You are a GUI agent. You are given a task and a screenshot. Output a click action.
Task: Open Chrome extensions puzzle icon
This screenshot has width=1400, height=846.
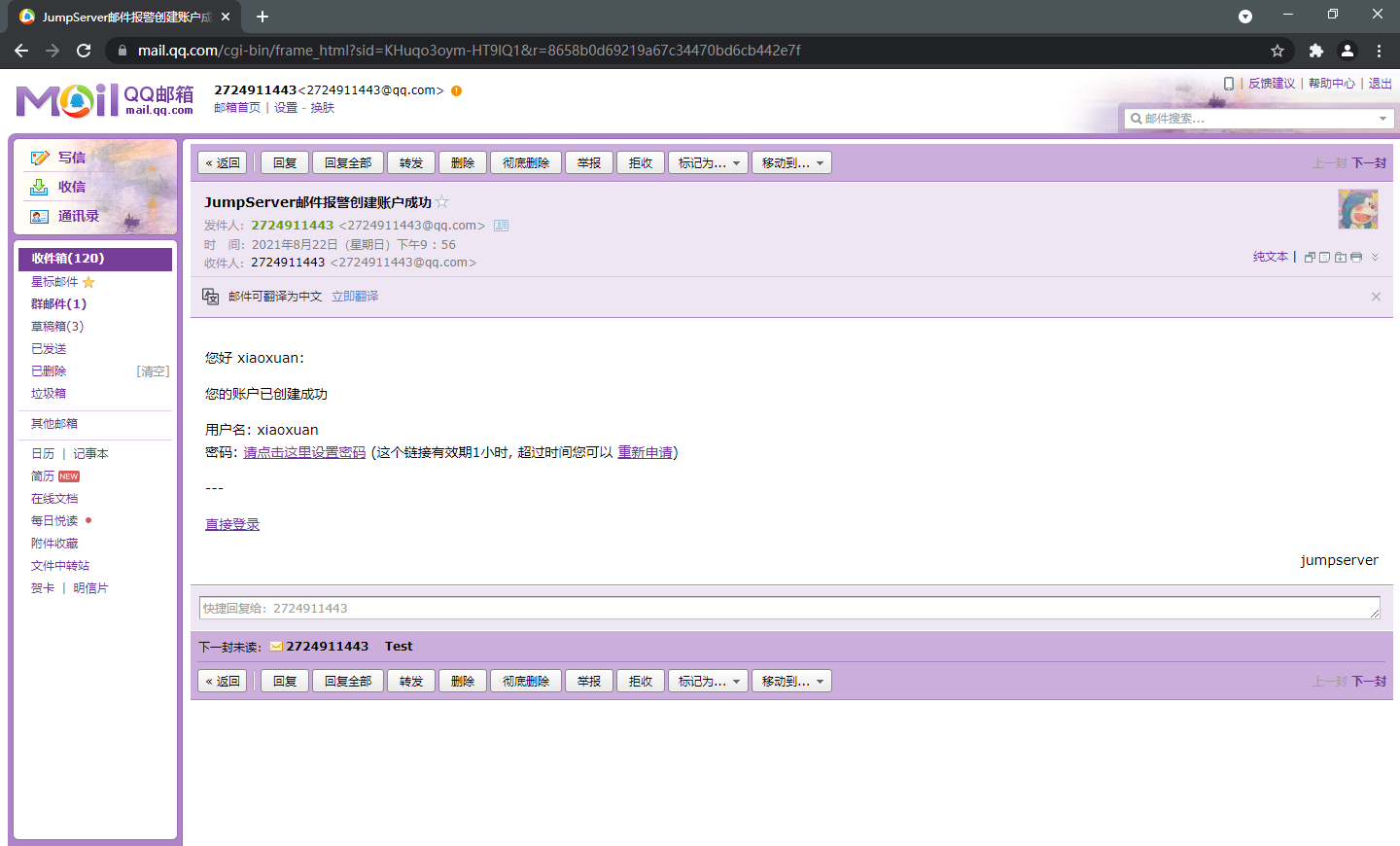(1315, 51)
